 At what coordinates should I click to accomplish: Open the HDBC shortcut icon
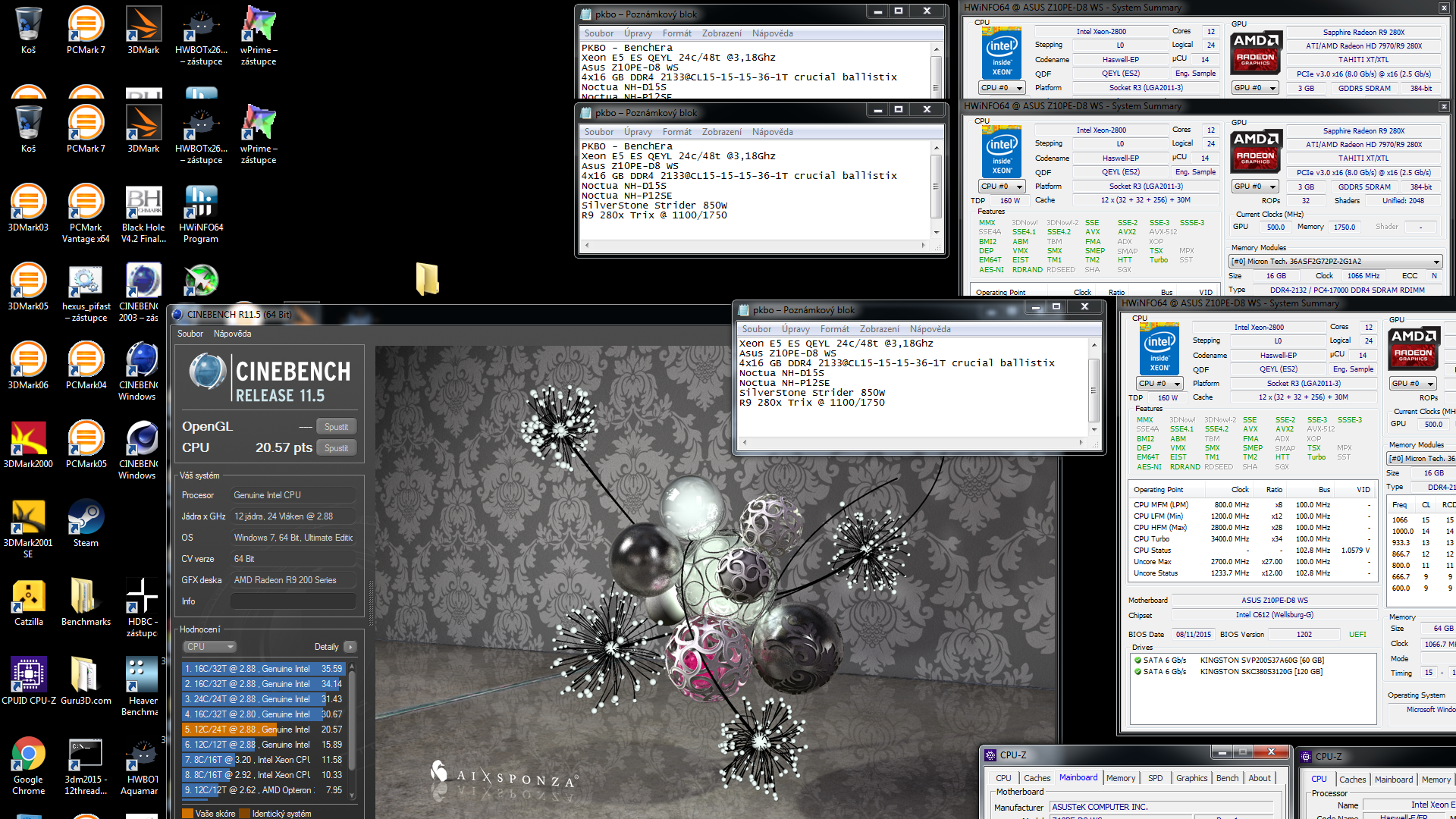[x=142, y=607]
